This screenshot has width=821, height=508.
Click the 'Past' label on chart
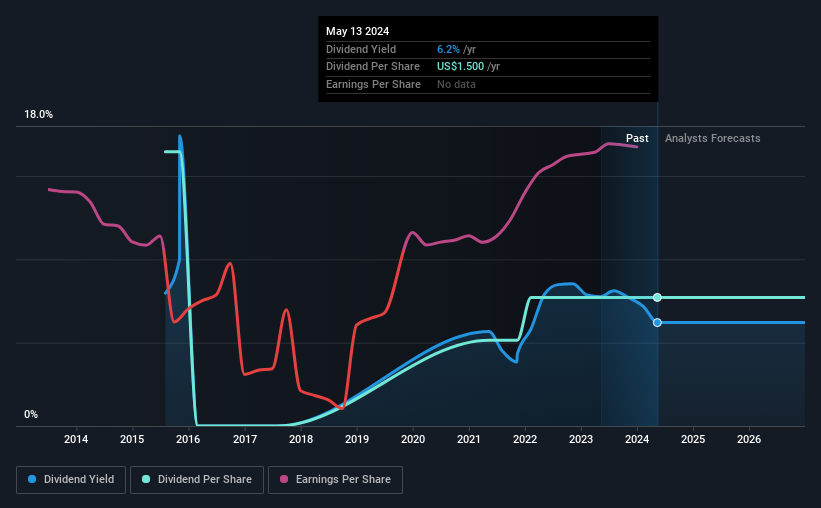point(637,138)
